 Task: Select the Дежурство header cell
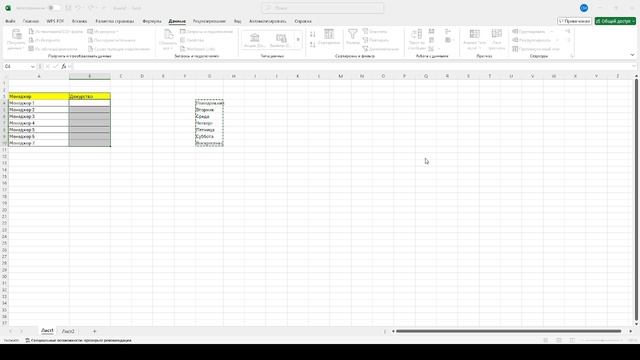pyautogui.click(x=90, y=96)
